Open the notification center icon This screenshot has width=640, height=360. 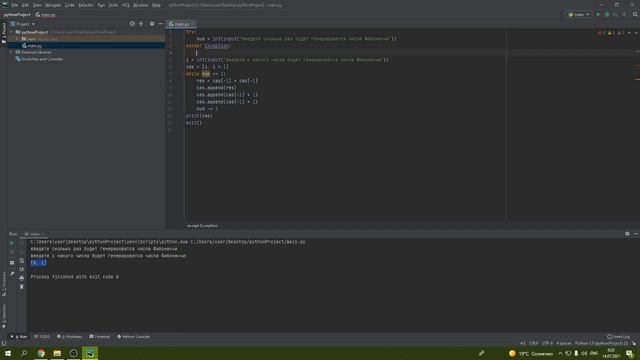click(x=629, y=353)
